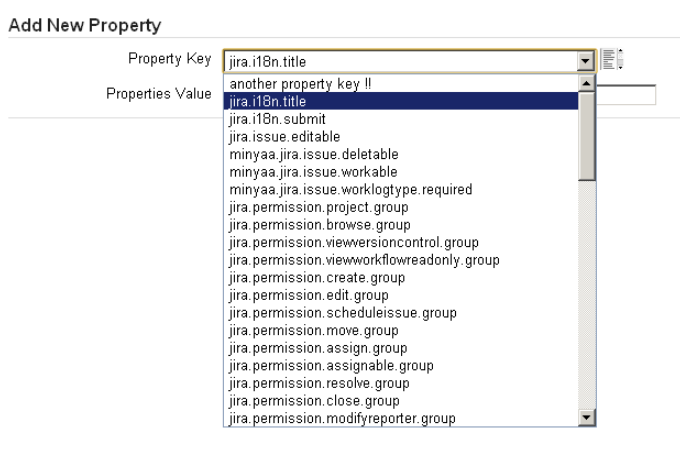Click the dropdown list scroll-down arrow
Image resolution: width=680 pixels, height=451 pixels.
[x=587, y=419]
